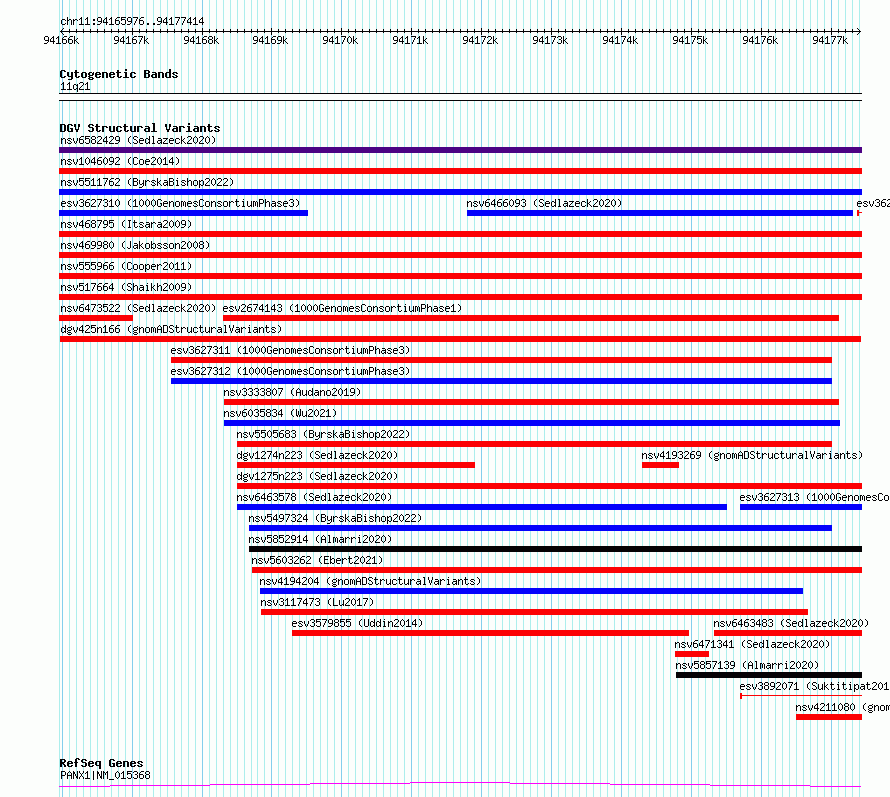This screenshot has height=797, width=890.
Task: Click dgv425n166 (gnomADStructuralVariants) label
Action: [171, 329]
